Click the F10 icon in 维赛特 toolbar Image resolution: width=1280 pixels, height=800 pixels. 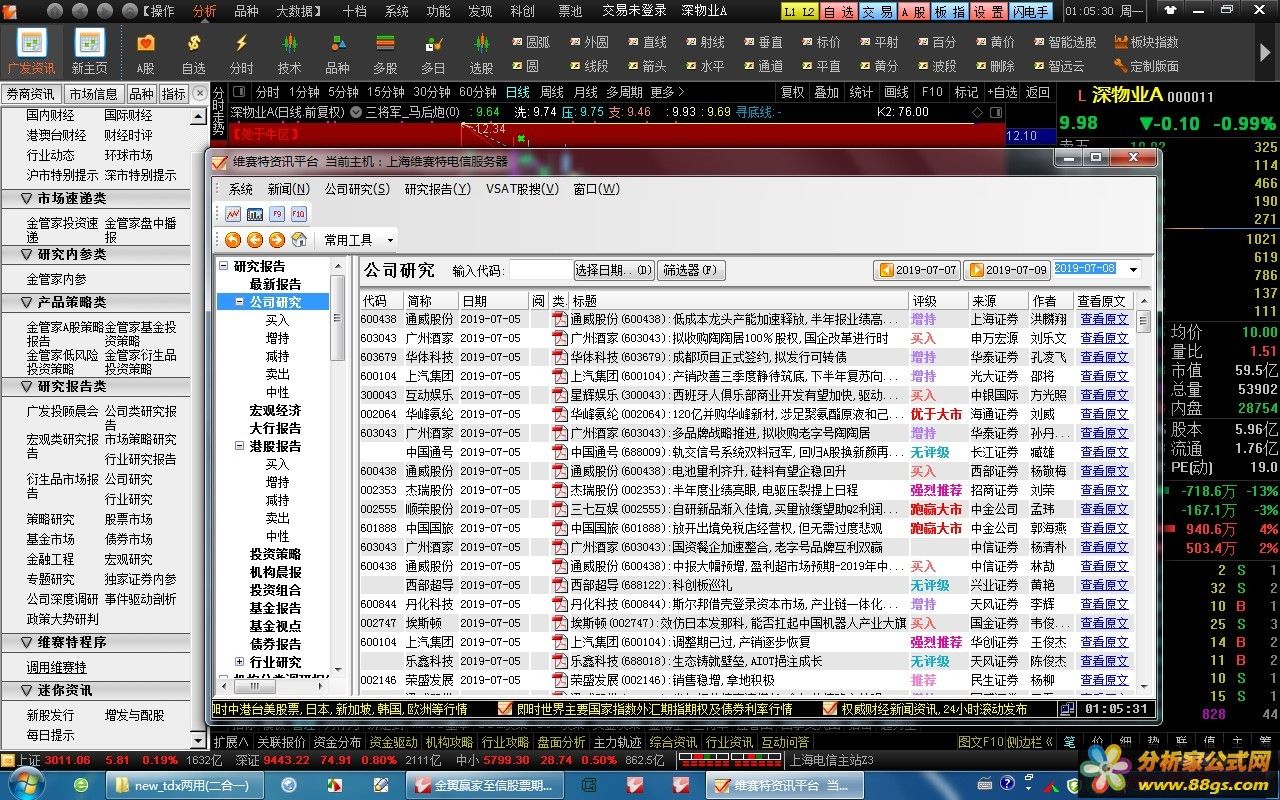[x=299, y=214]
